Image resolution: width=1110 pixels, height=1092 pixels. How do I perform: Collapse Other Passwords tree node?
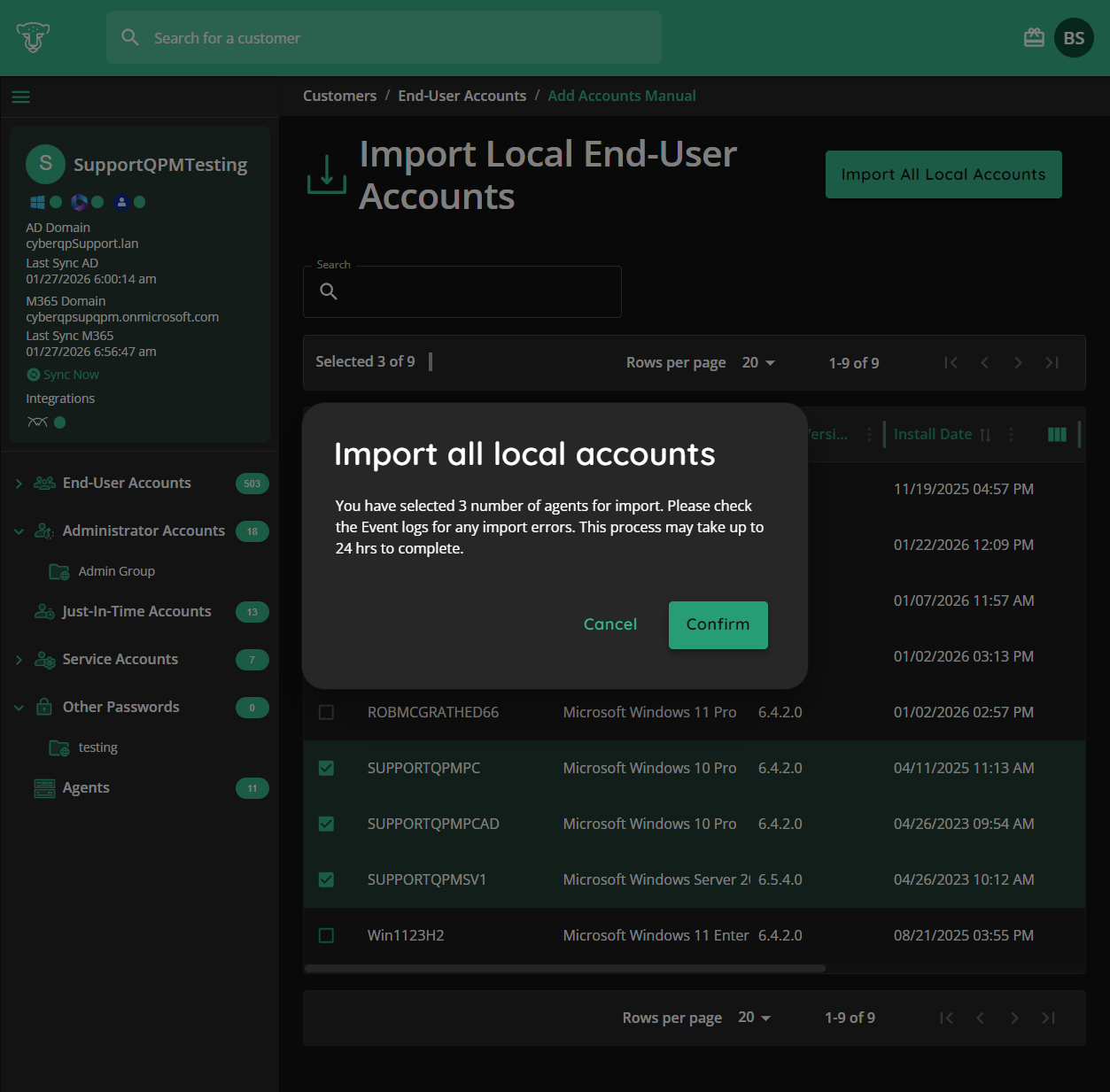point(19,707)
